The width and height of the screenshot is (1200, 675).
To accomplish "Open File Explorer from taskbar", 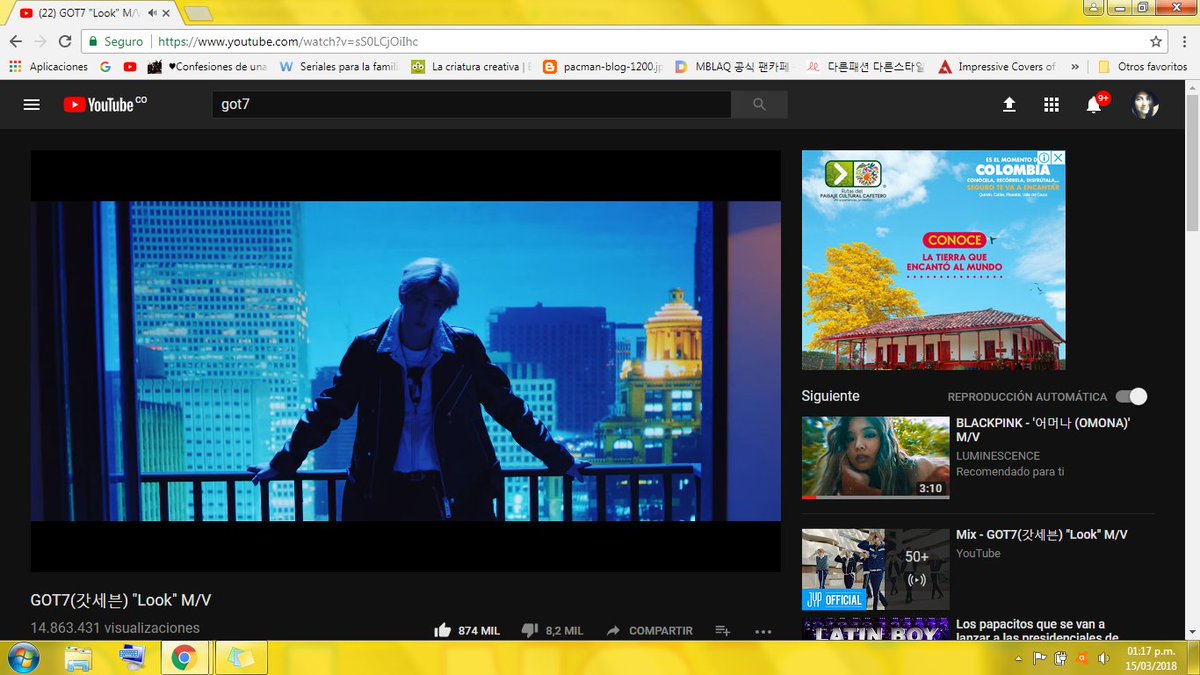I will coord(78,658).
